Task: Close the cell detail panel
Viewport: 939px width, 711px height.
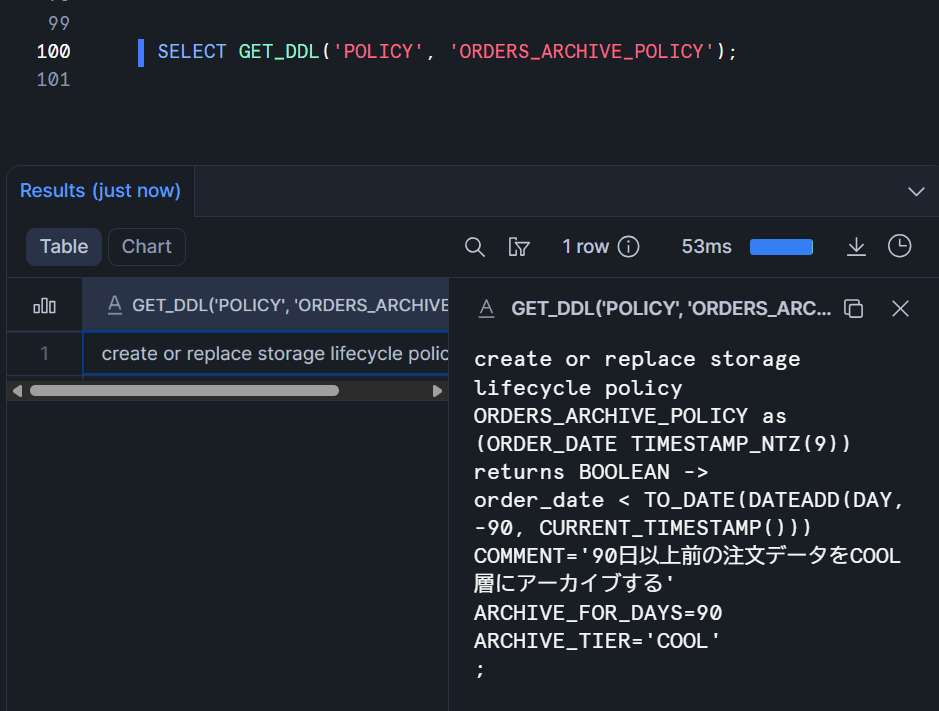Action: coord(900,308)
